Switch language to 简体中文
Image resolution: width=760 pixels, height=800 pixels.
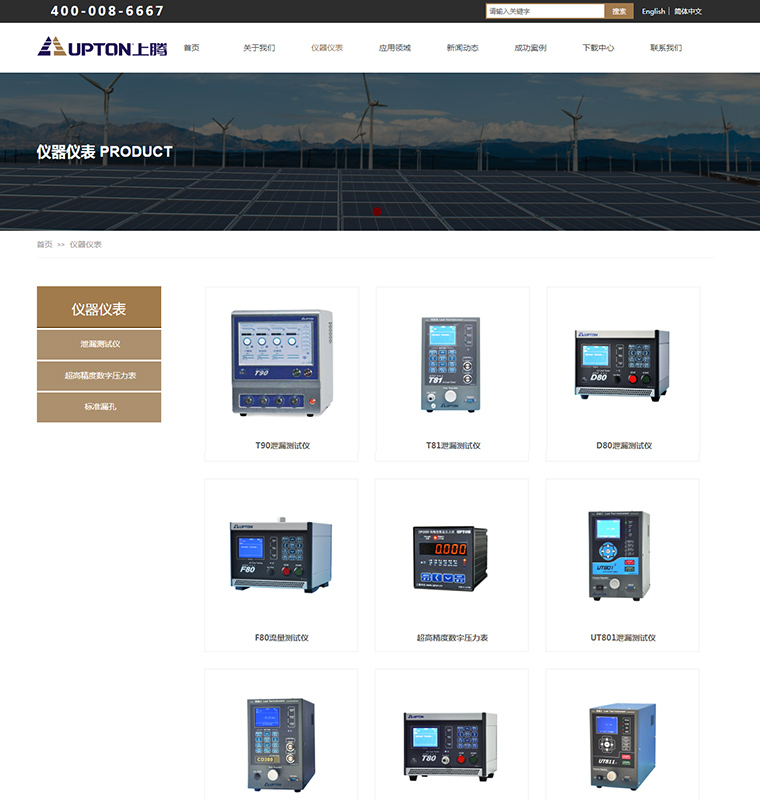coord(688,11)
